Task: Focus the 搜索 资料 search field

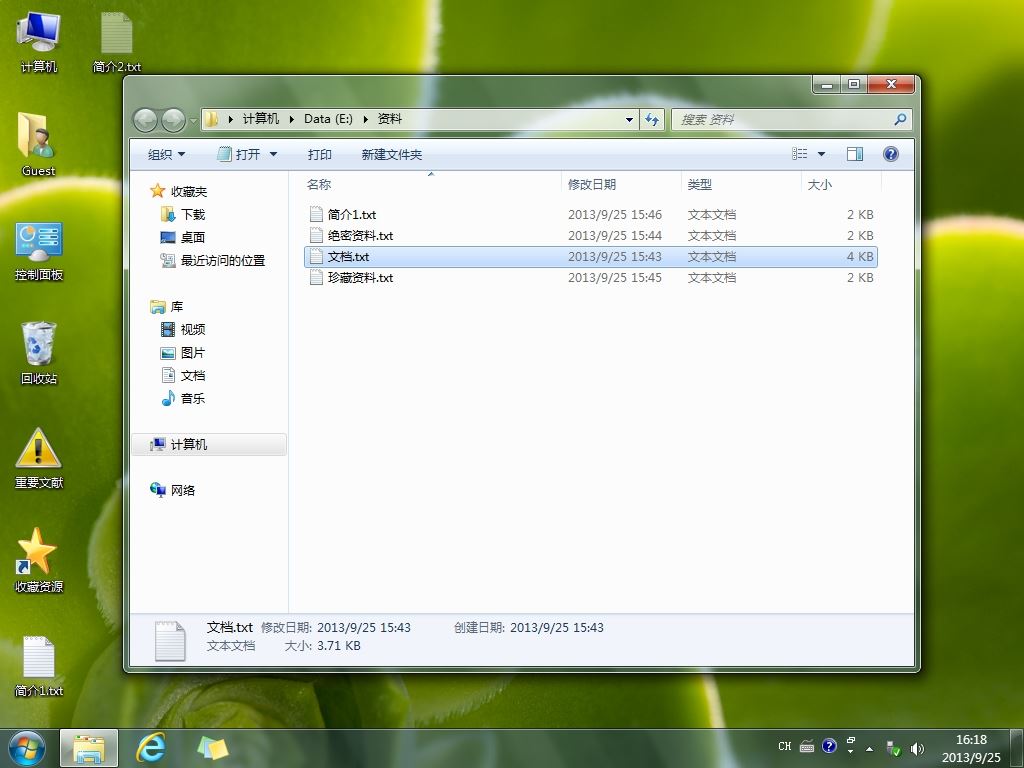Action: [783, 120]
